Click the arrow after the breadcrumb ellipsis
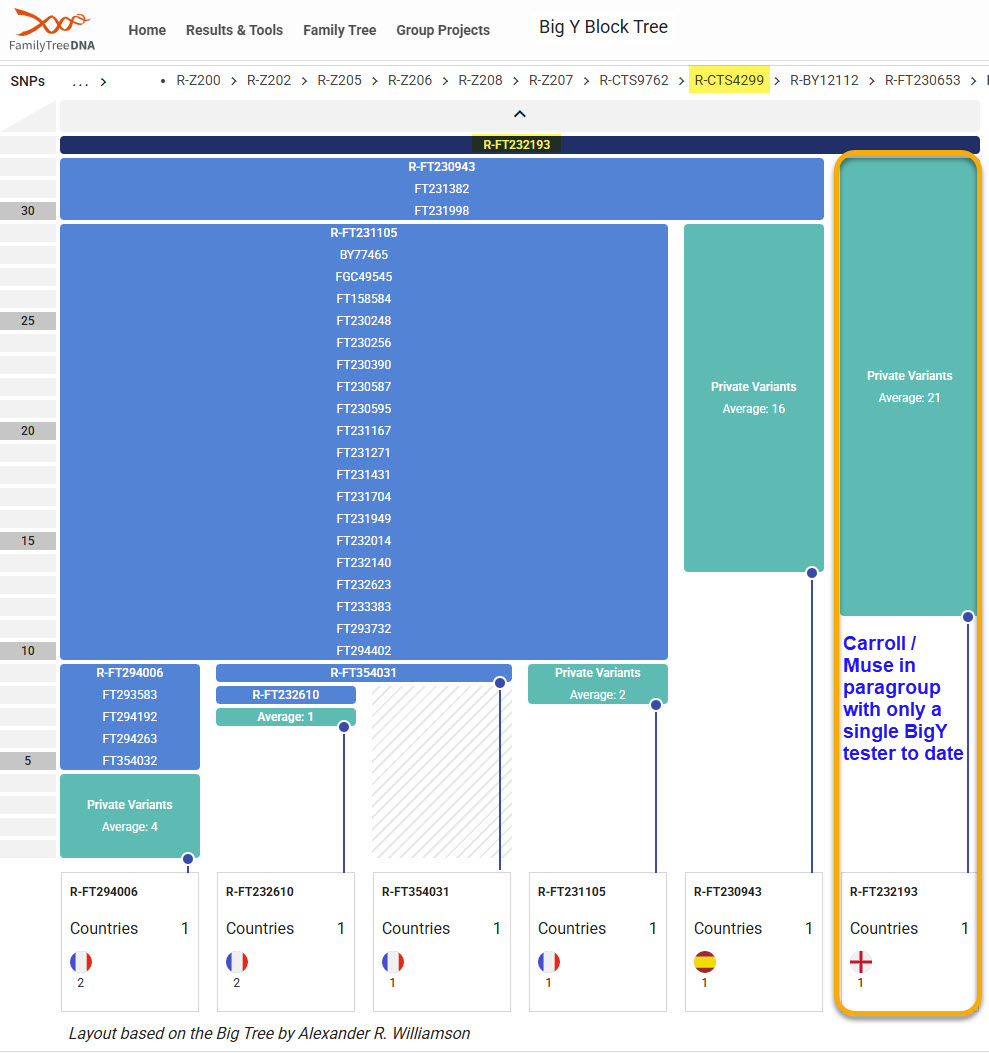Screen dimensions: 989x1053 tap(103, 81)
